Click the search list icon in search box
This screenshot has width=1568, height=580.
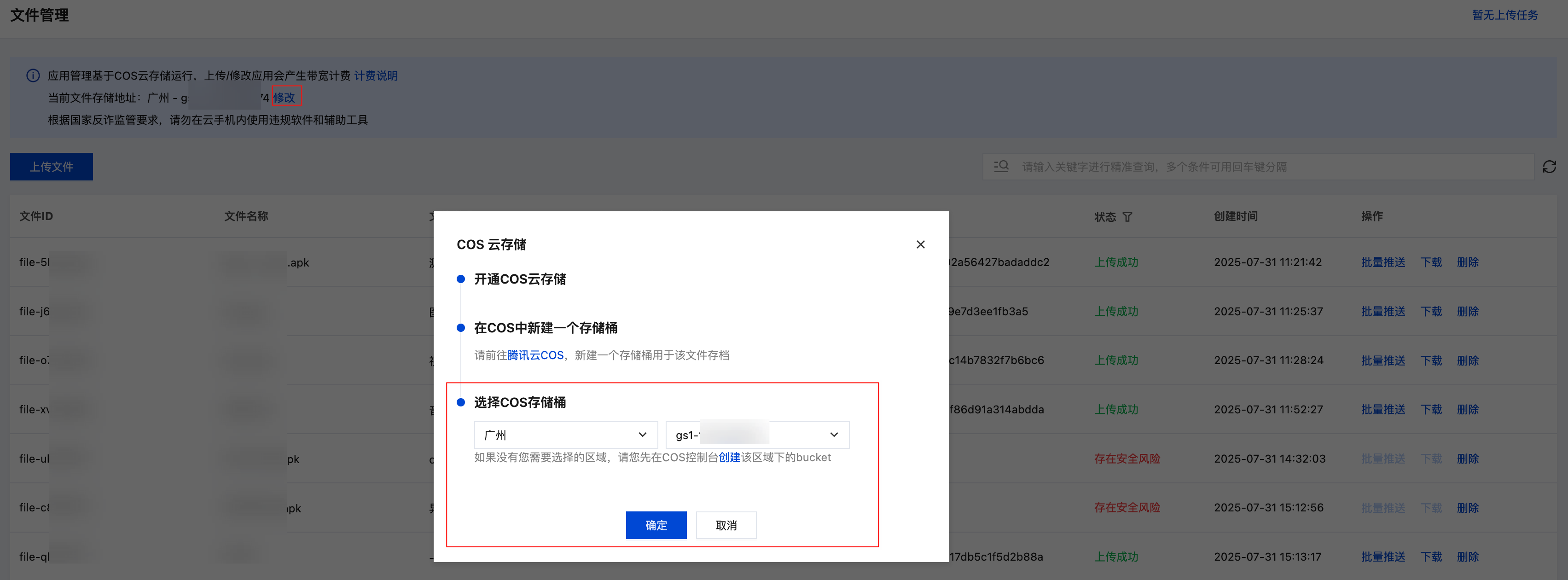1001,166
